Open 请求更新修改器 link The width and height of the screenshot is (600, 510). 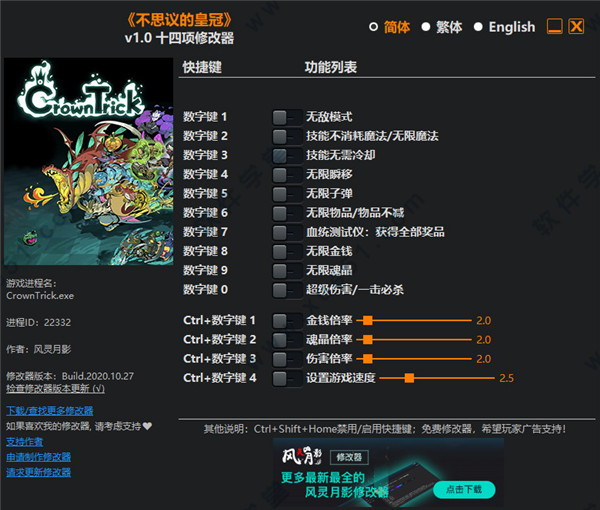tap(39, 472)
